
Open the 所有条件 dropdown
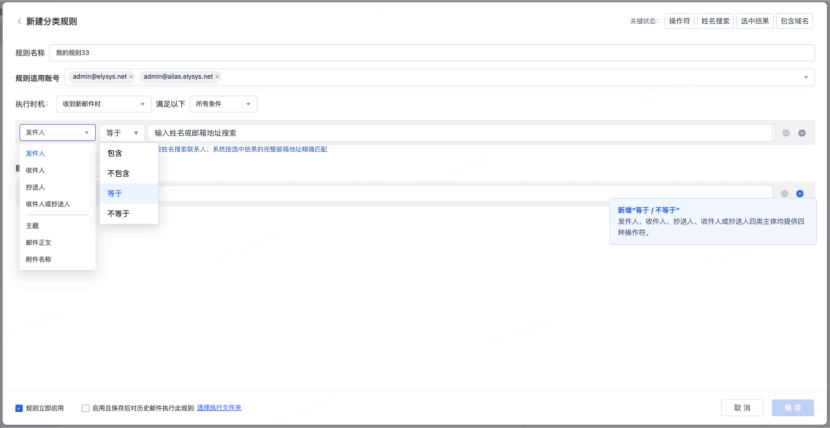[x=223, y=104]
